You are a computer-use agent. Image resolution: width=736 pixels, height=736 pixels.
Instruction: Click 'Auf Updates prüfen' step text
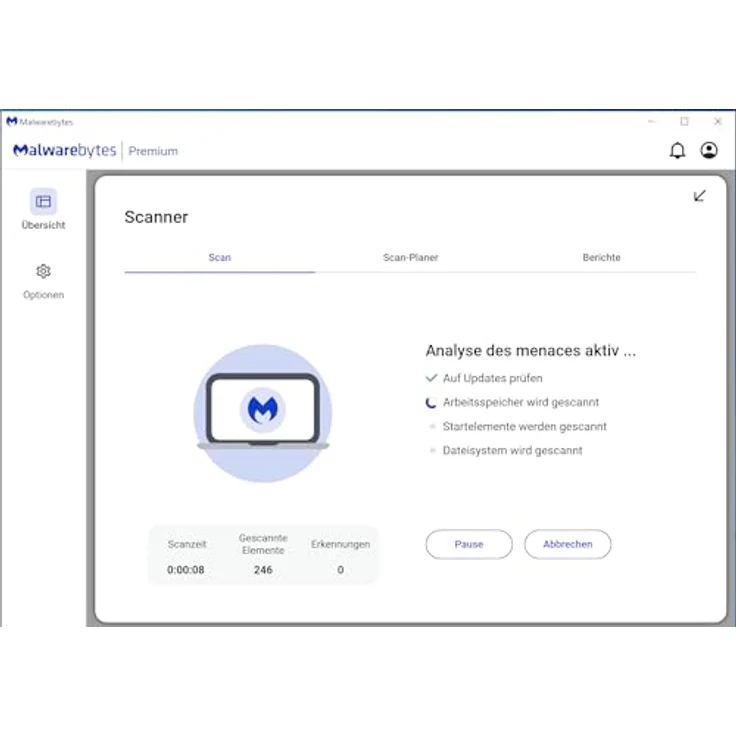(x=492, y=378)
